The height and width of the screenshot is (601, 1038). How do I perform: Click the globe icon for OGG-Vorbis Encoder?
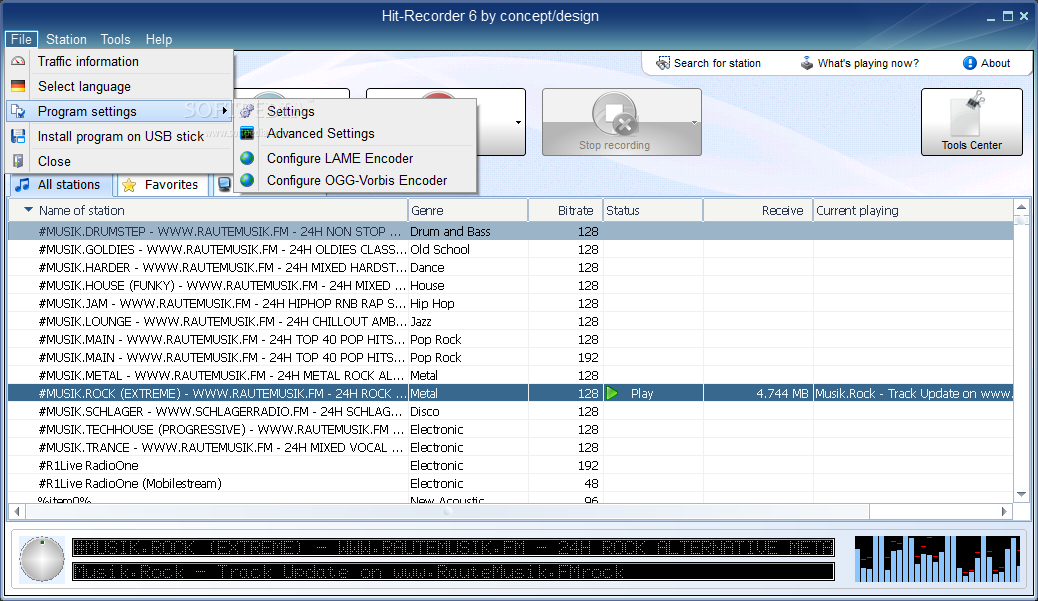pyautogui.click(x=247, y=180)
